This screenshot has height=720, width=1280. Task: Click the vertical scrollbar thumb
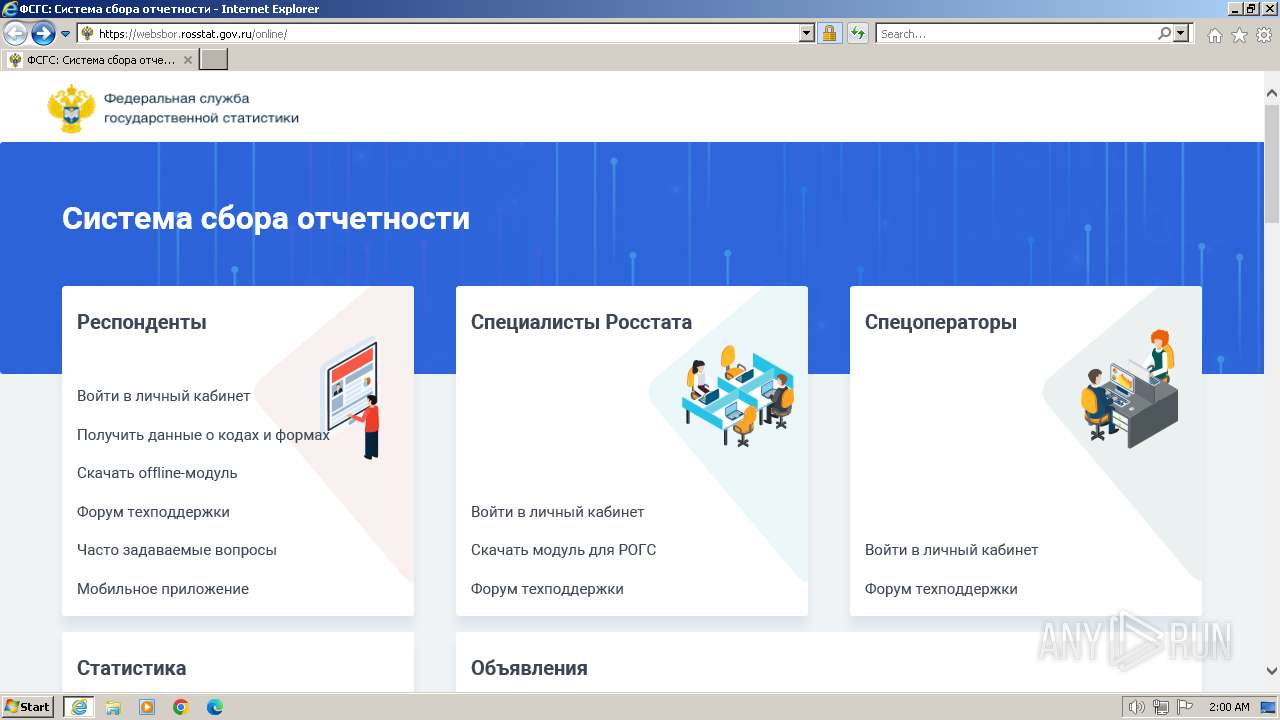1272,163
